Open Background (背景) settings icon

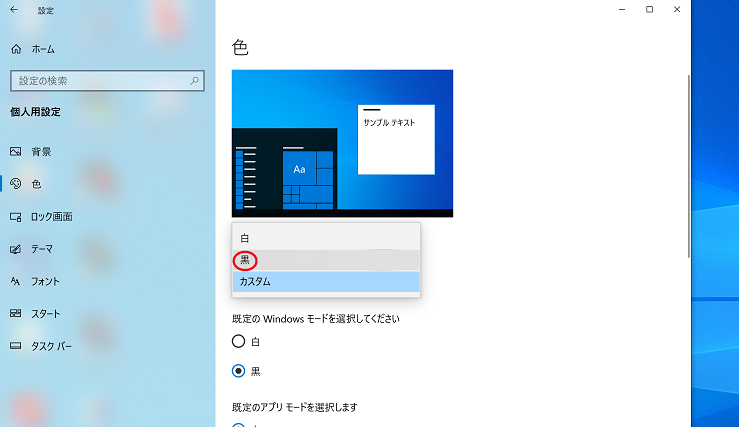(16, 151)
